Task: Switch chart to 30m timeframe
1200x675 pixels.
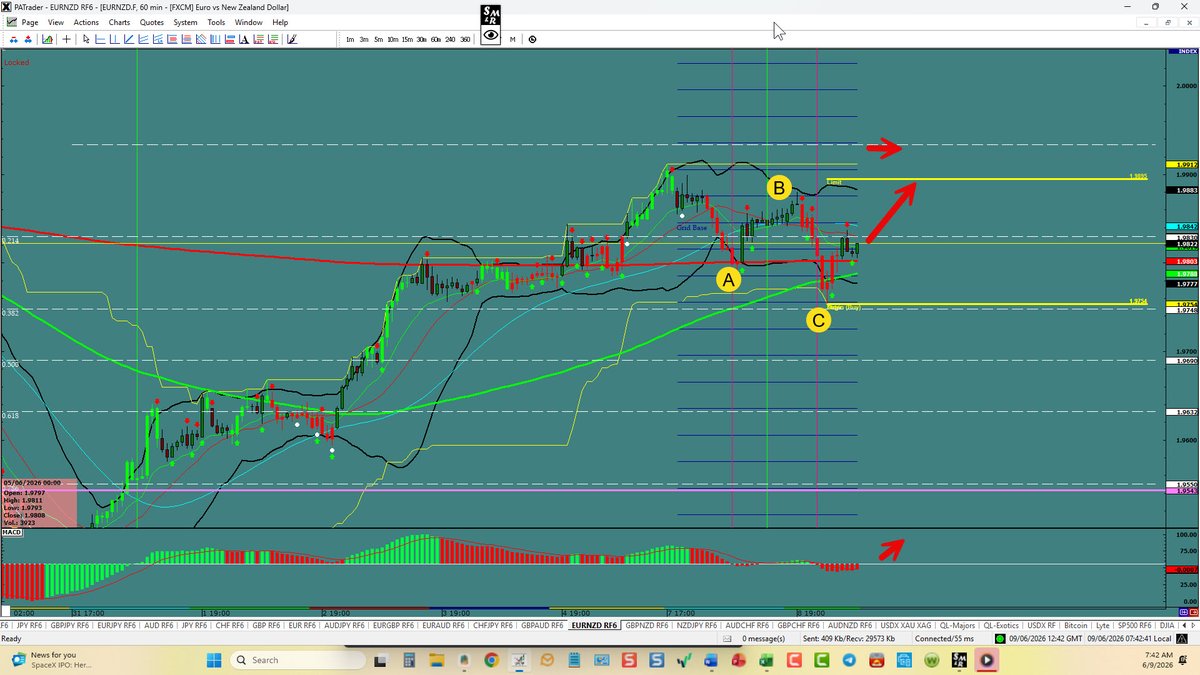Action: click(x=422, y=39)
